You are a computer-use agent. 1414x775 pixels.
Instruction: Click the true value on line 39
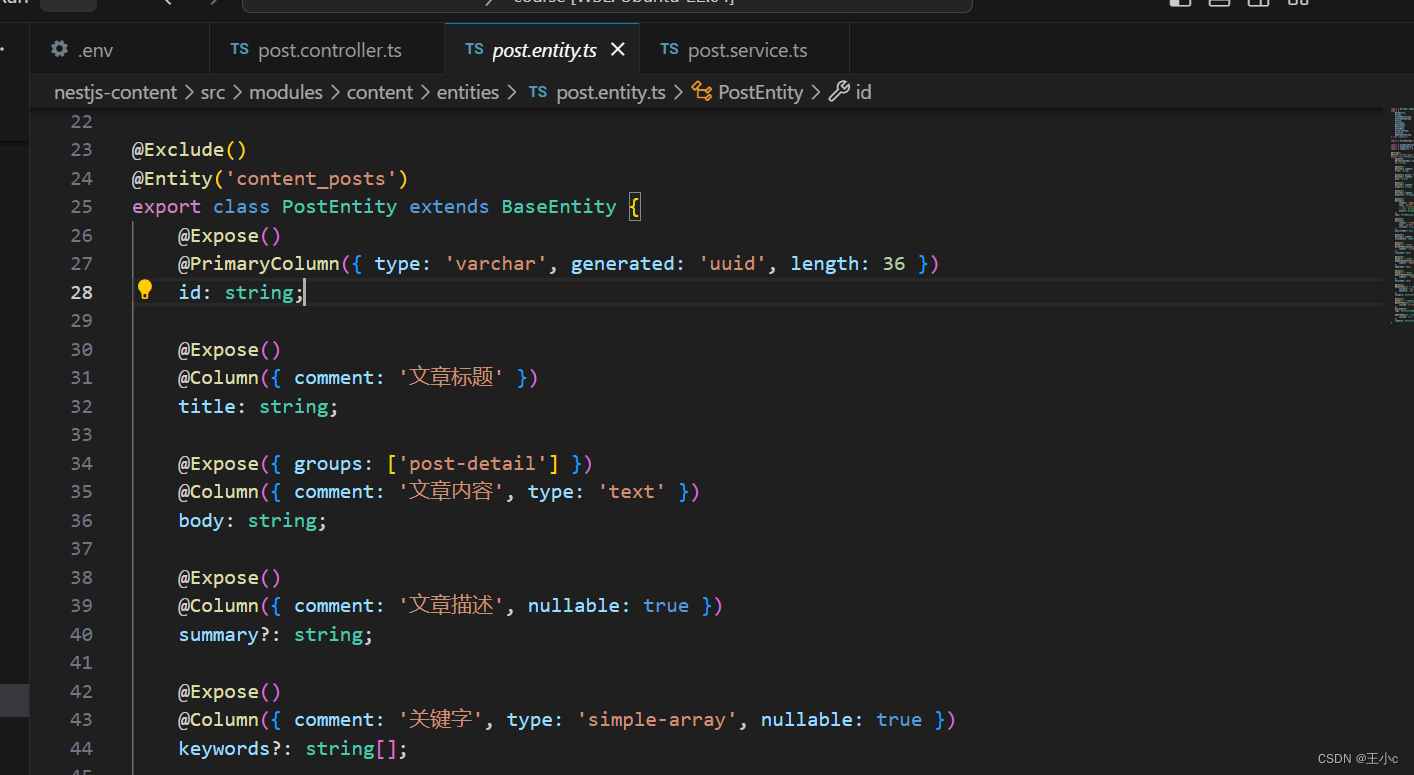tap(666, 606)
